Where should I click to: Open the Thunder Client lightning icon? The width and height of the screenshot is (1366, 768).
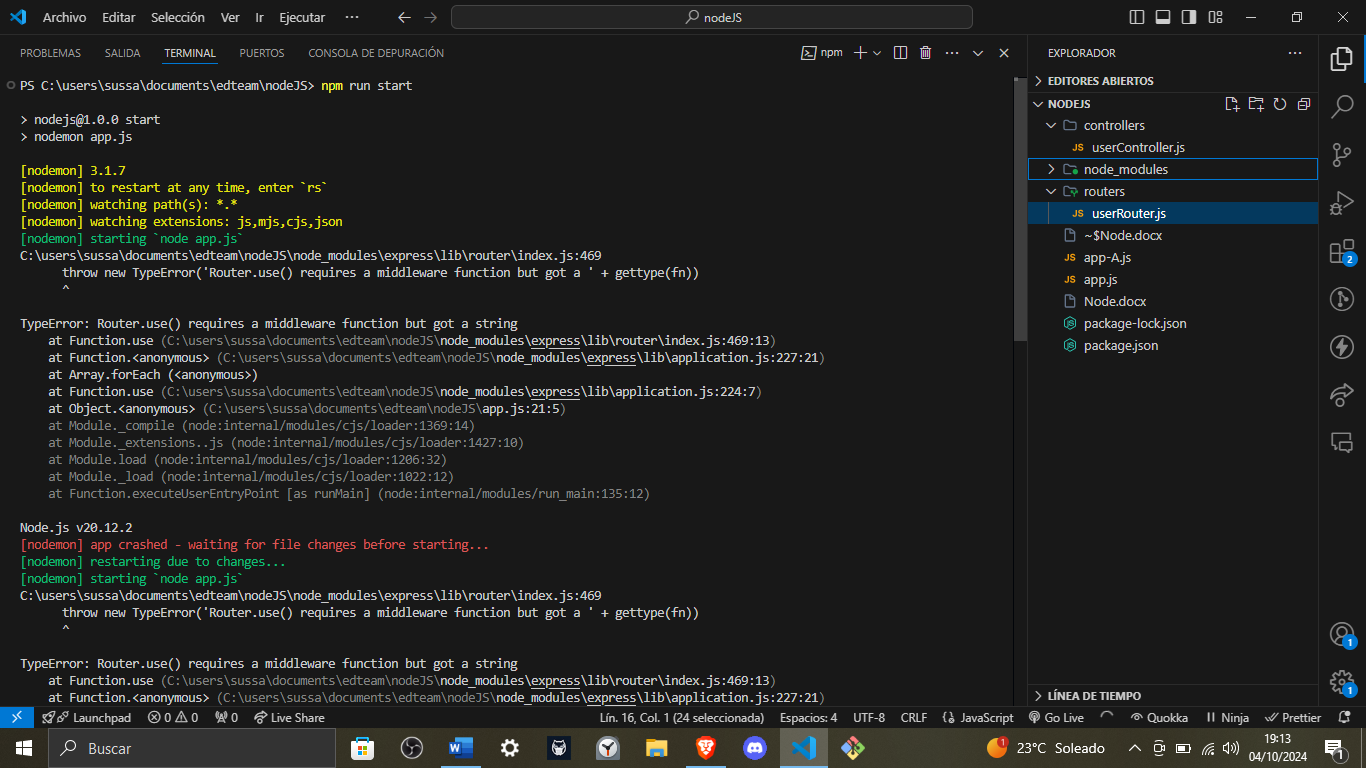click(x=1342, y=347)
